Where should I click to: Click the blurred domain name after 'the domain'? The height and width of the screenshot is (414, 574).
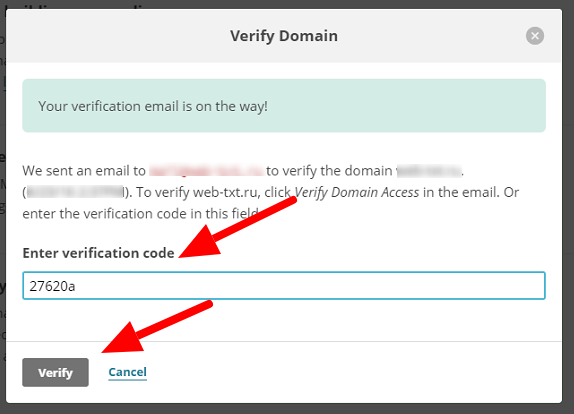[x=429, y=171]
